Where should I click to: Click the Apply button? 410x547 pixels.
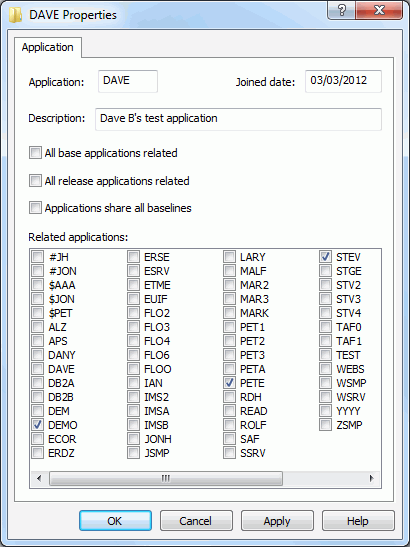[x=277, y=521]
